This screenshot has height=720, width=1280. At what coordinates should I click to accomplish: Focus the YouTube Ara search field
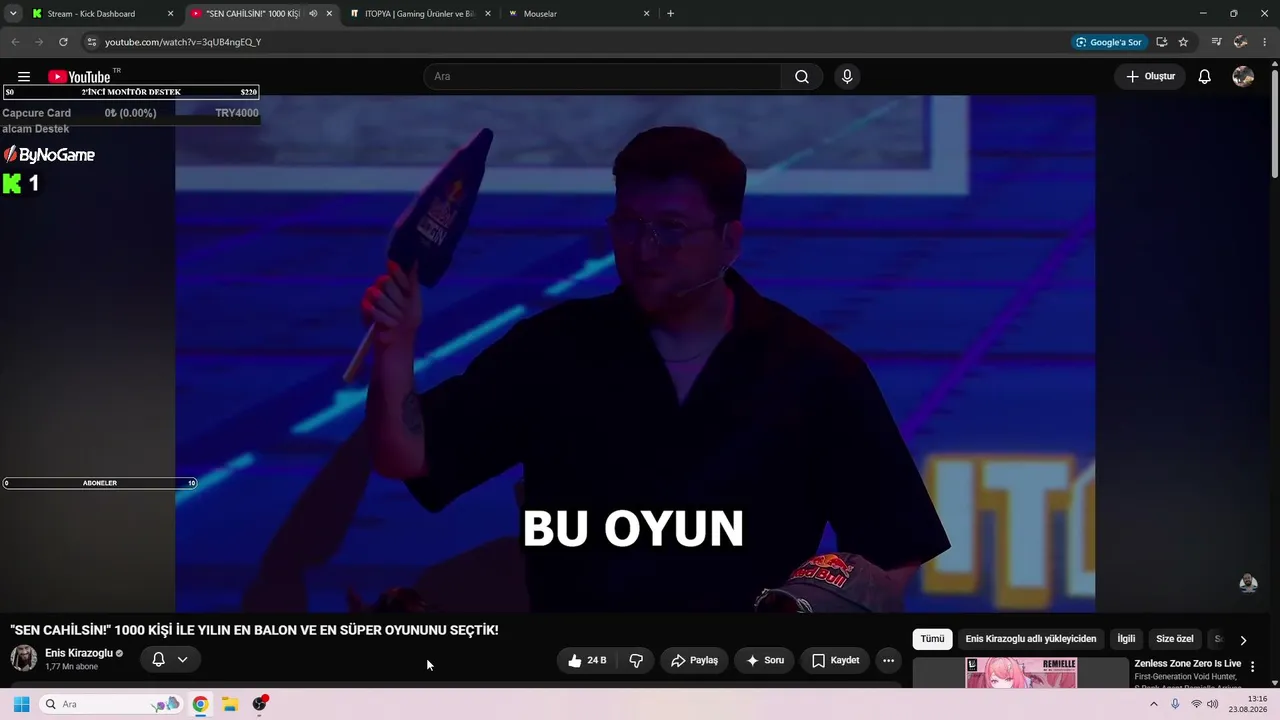pyautogui.click(x=603, y=77)
